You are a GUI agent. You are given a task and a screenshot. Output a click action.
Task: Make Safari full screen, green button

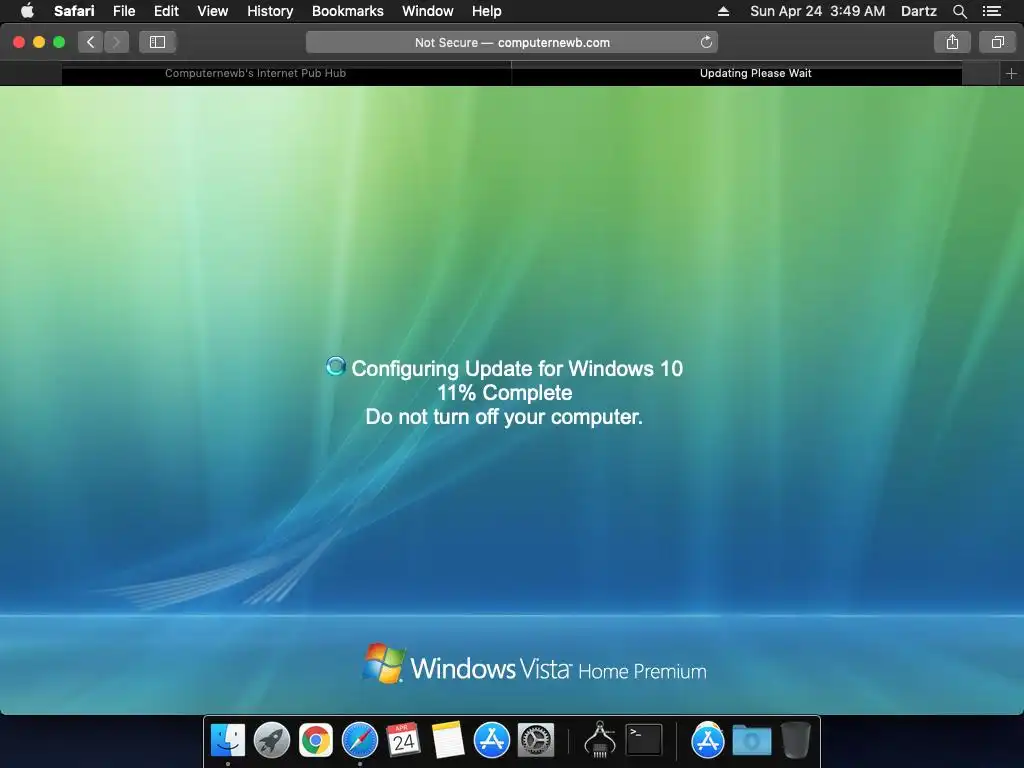[x=59, y=42]
